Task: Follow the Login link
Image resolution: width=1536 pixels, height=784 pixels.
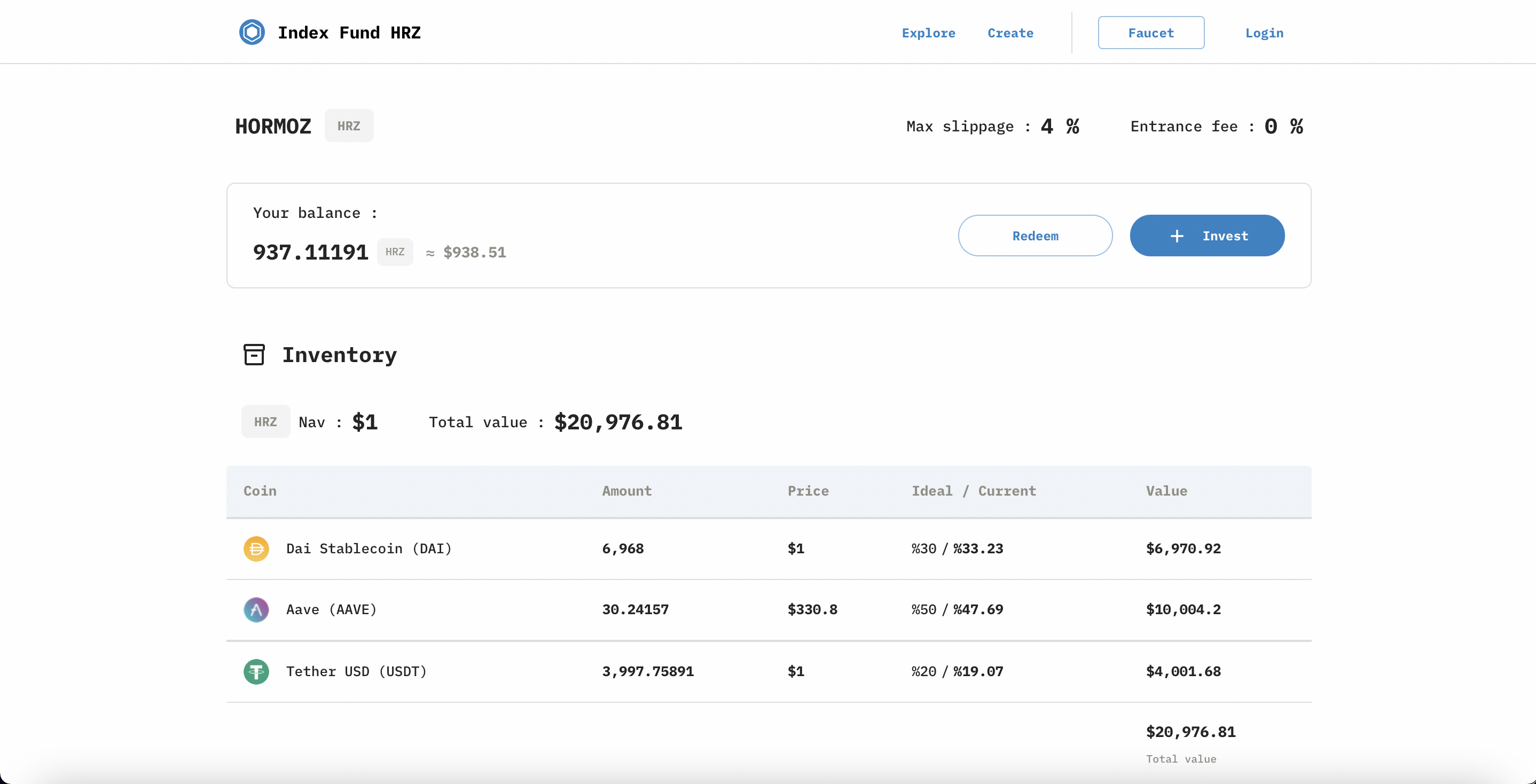Action: pos(1264,33)
